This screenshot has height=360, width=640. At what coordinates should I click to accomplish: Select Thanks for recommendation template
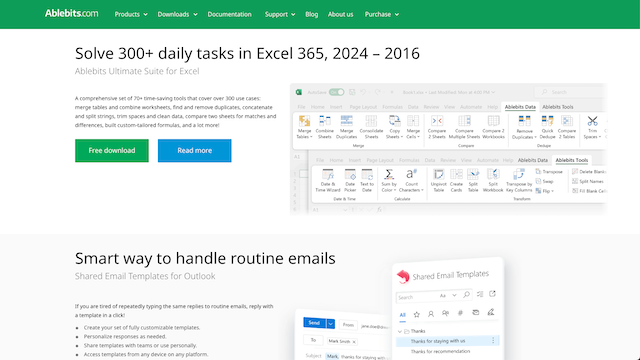point(440,351)
